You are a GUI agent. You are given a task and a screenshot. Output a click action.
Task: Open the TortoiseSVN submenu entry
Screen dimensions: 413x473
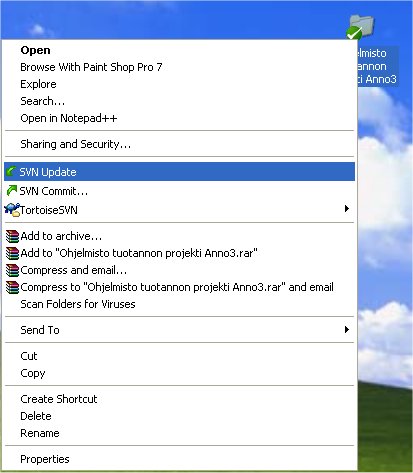click(179, 210)
